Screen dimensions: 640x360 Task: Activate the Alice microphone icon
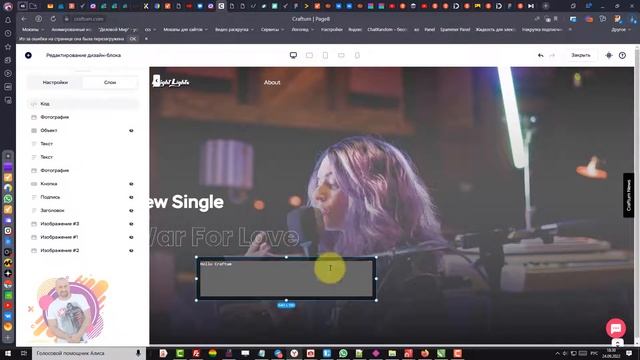pos(138,353)
